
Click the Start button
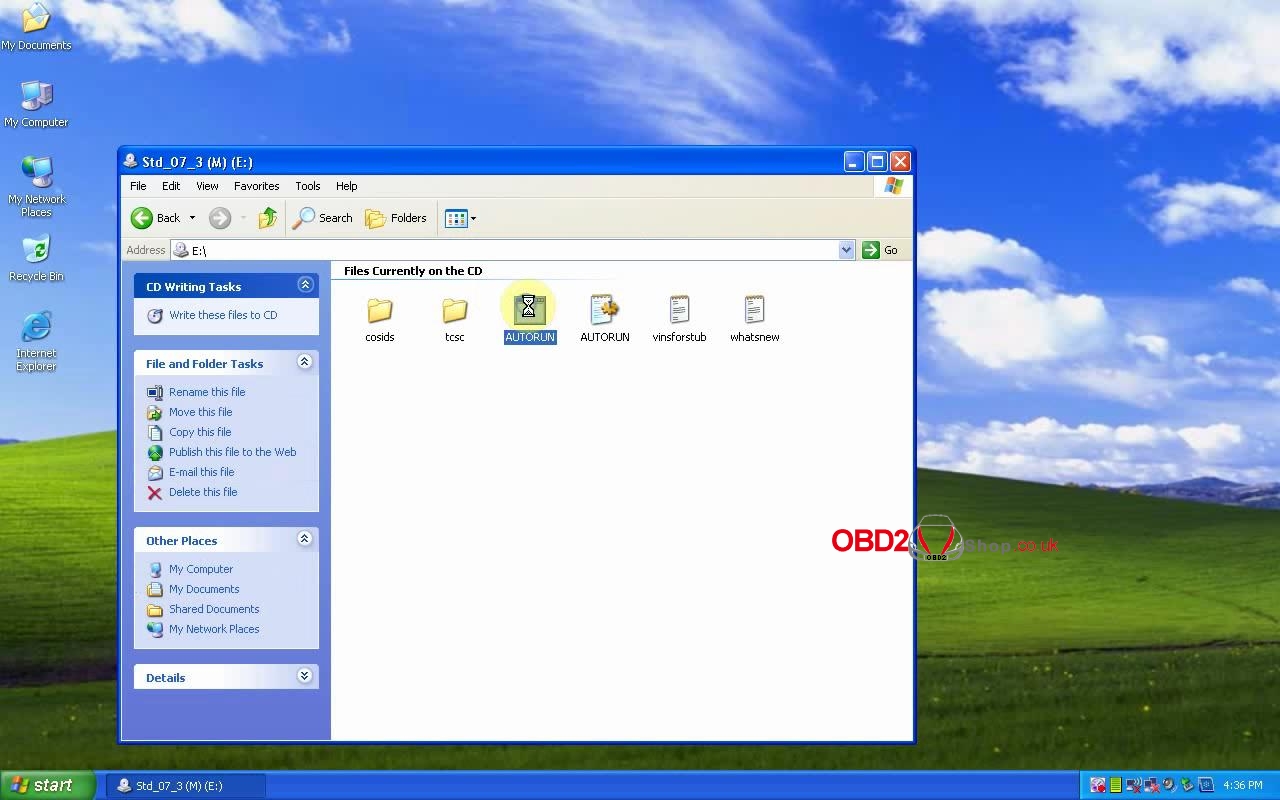47,785
